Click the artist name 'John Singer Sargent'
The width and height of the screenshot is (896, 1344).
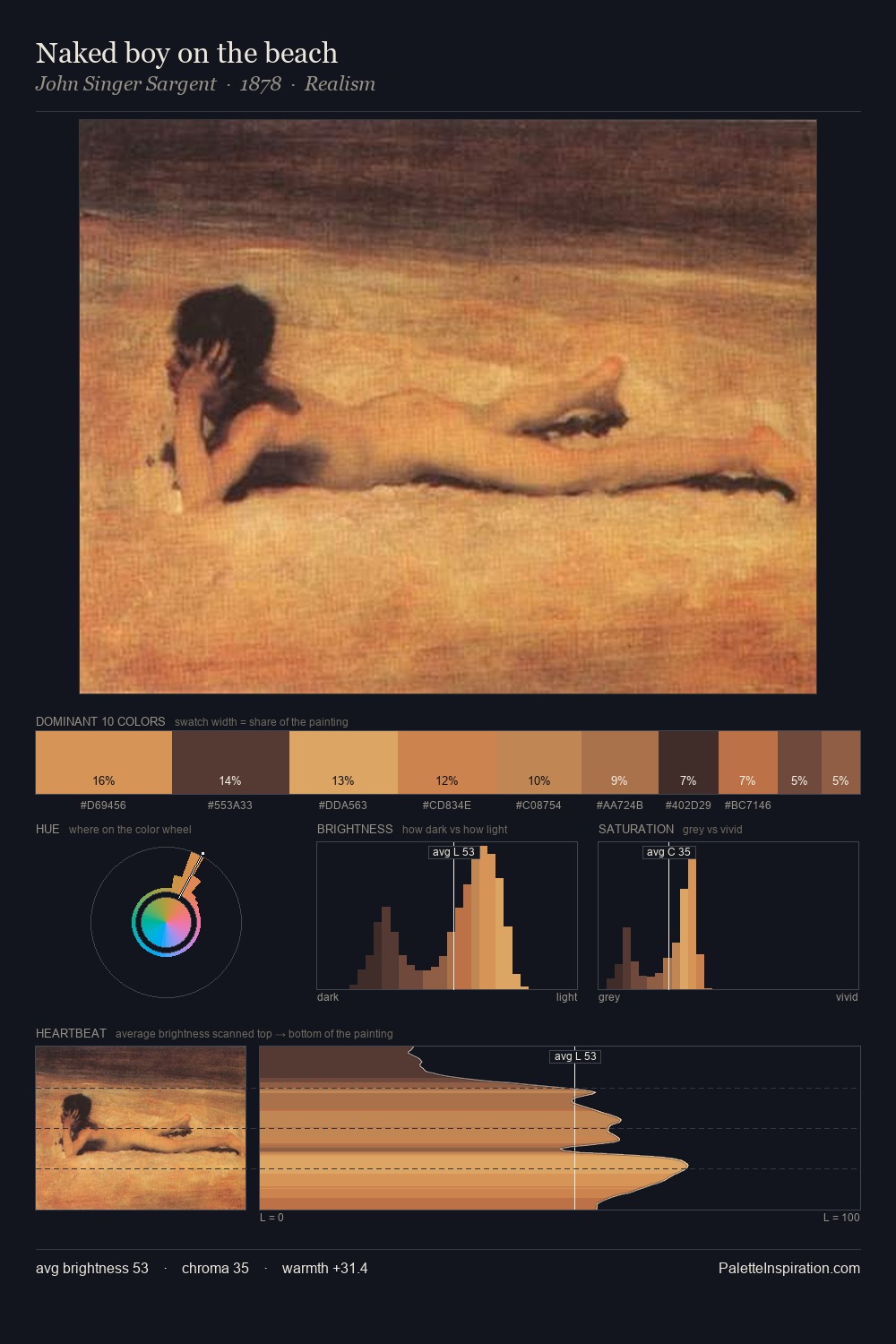[x=125, y=83]
